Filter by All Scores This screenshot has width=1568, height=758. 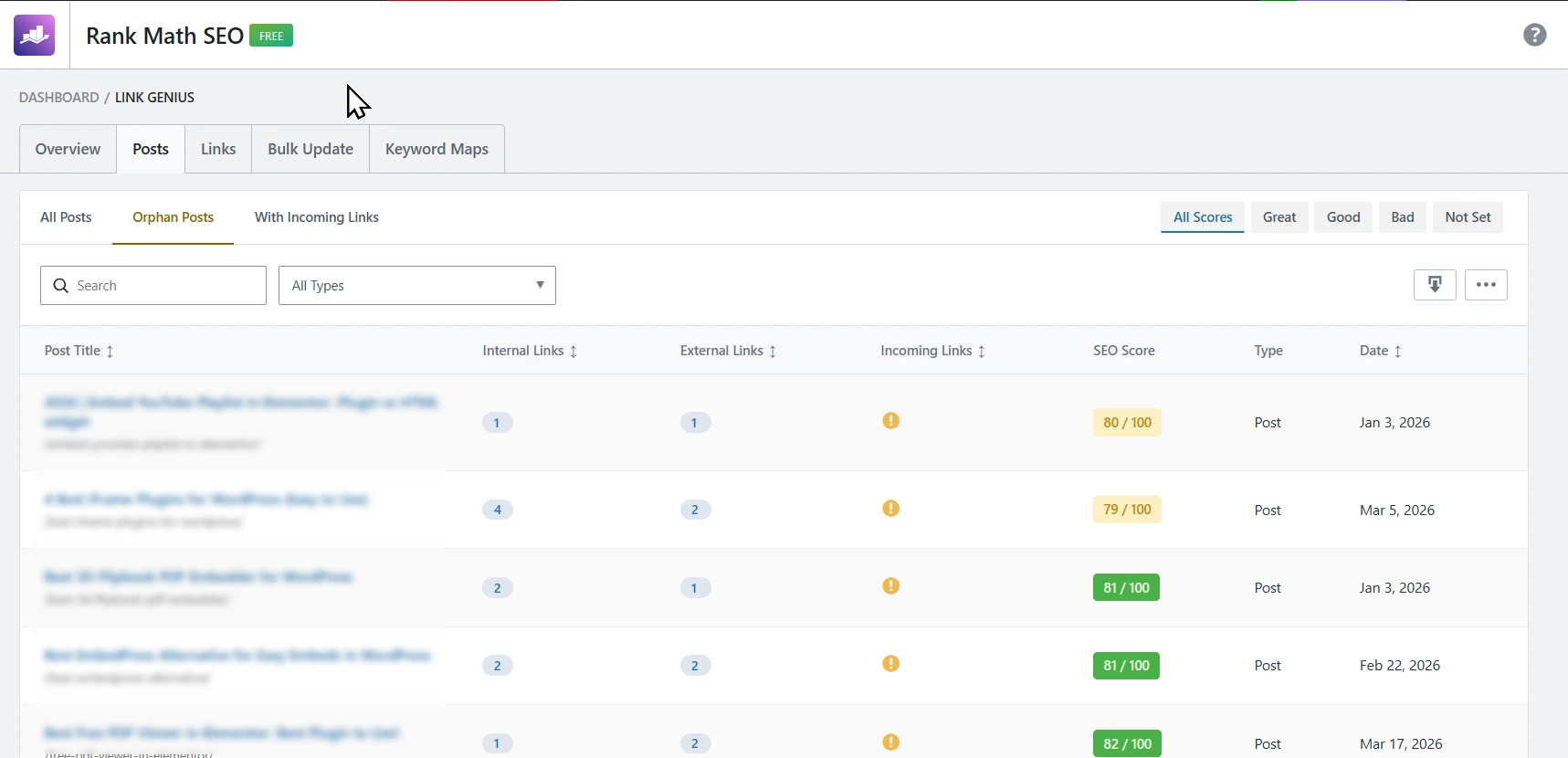1203,217
